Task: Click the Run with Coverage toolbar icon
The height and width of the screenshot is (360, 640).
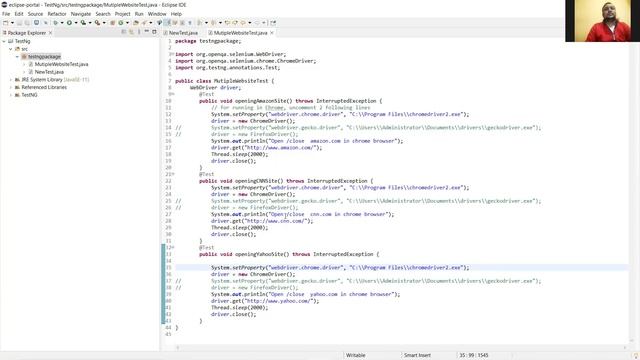Action: click(x=83, y=23)
